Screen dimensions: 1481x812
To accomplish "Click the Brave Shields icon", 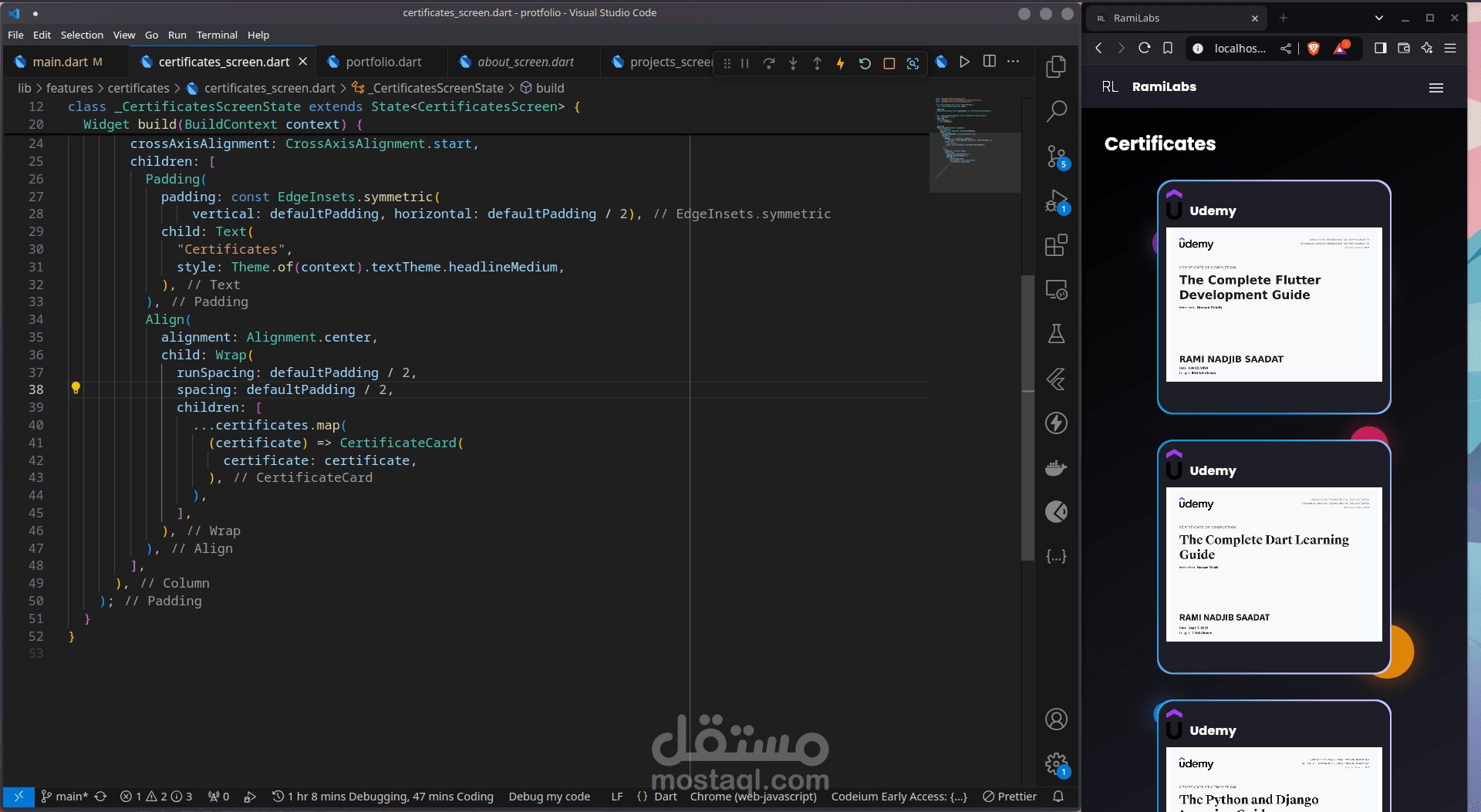I will 1314,49.
